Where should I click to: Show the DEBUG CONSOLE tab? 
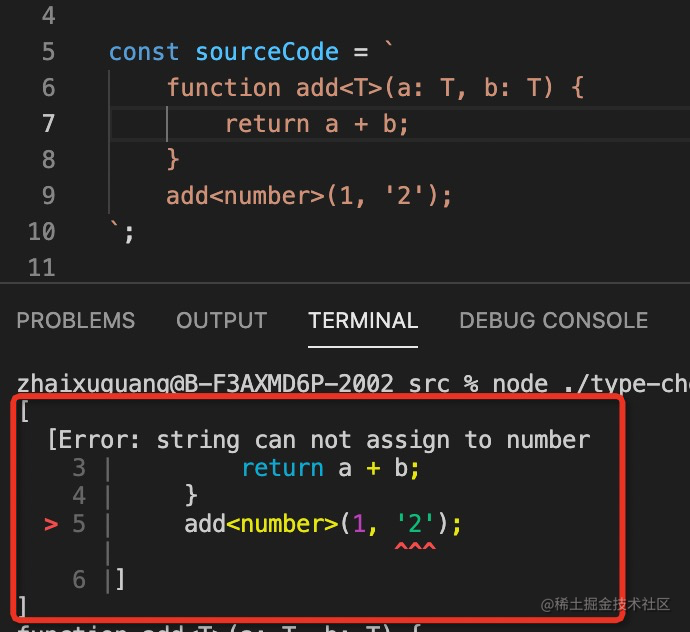pyautogui.click(x=553, y=321)
